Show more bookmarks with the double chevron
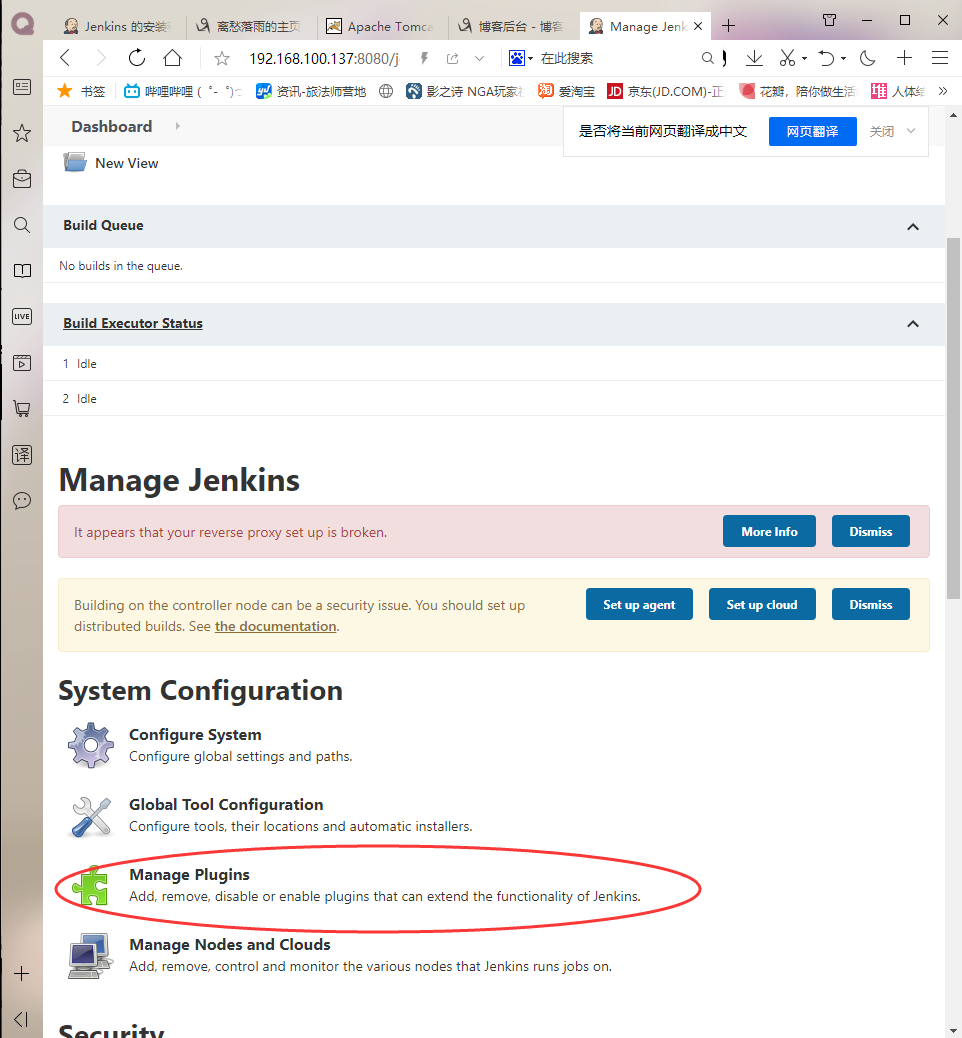The image size is (962, 1038). (x=943, y=91)
